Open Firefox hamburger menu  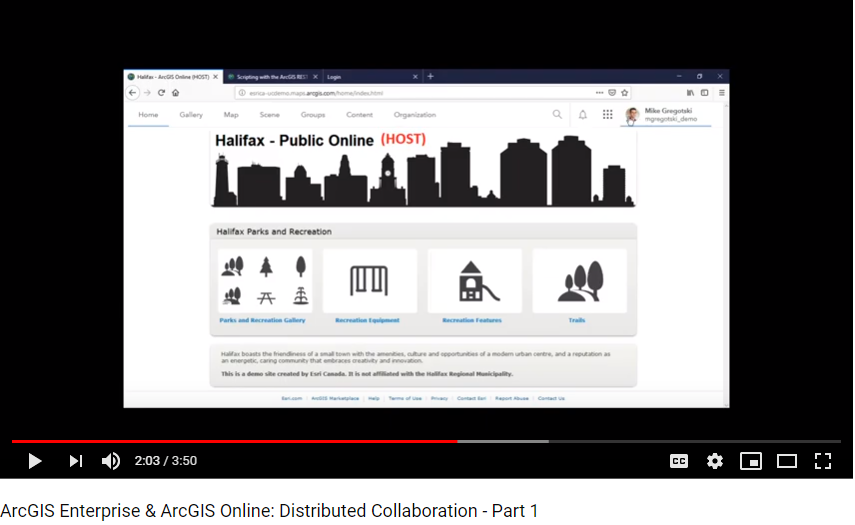click(x=721, y=93)
